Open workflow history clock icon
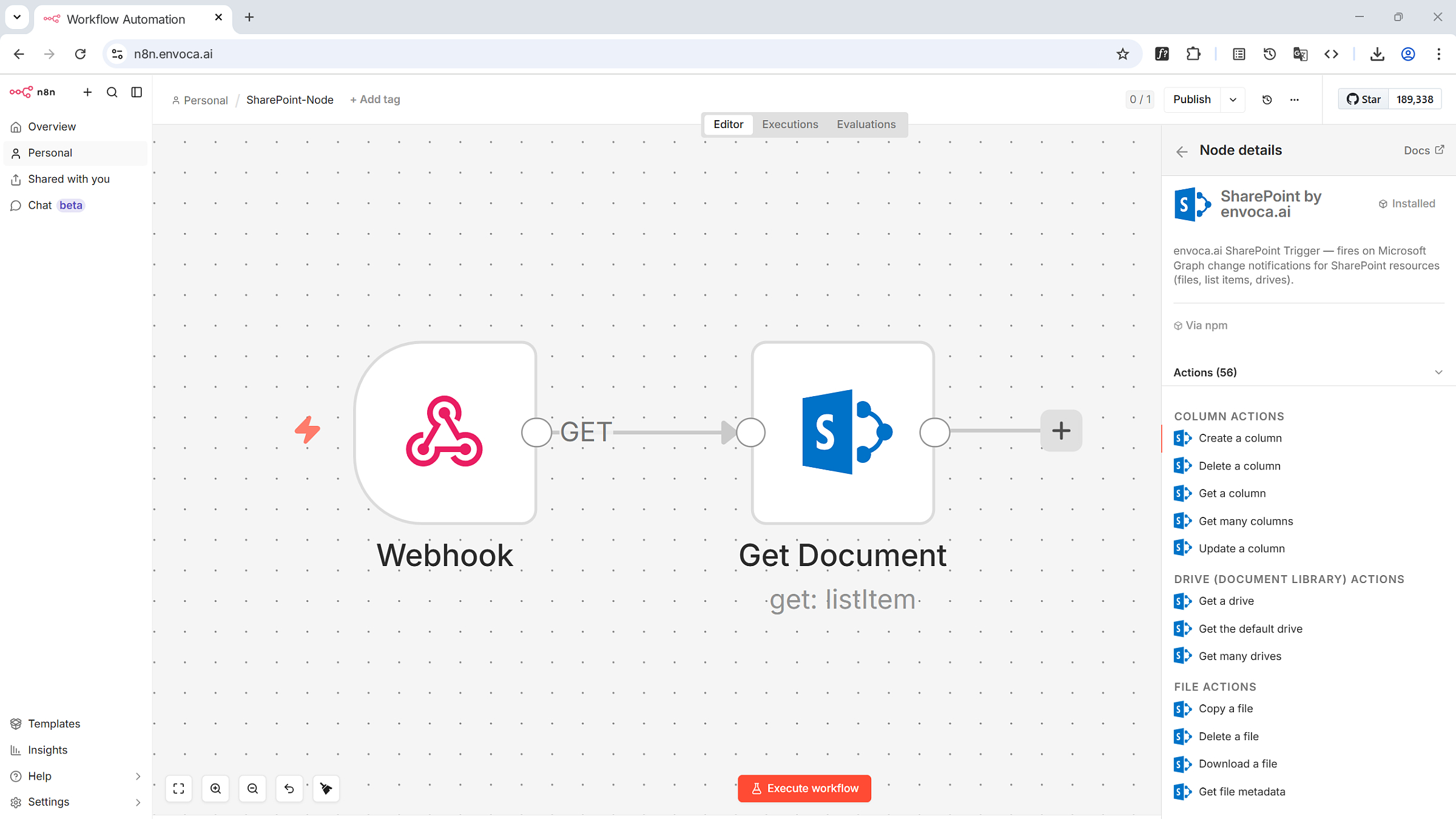 (x=1267, y=99)
